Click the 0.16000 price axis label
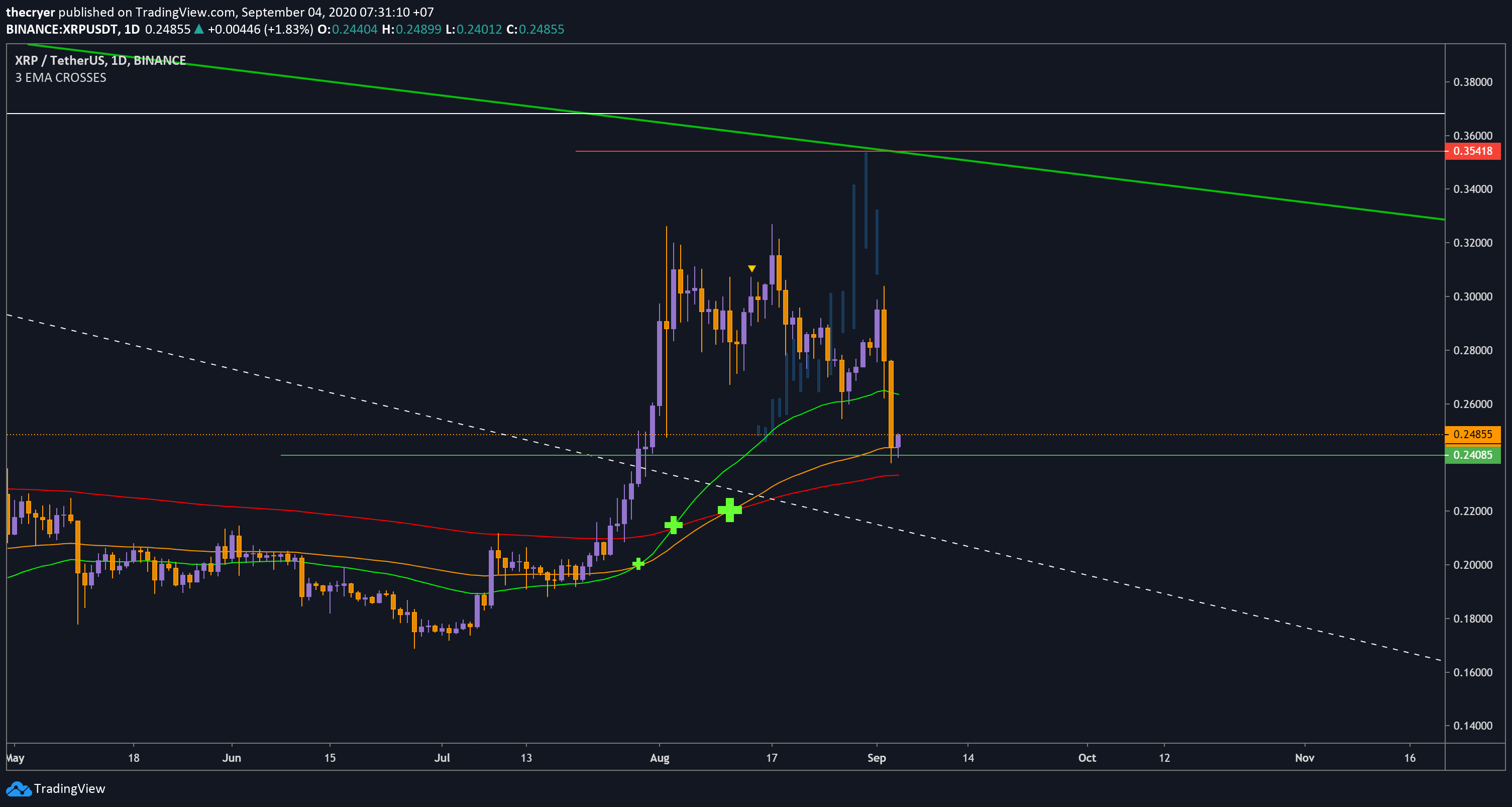 click(x=1473, y=672)
